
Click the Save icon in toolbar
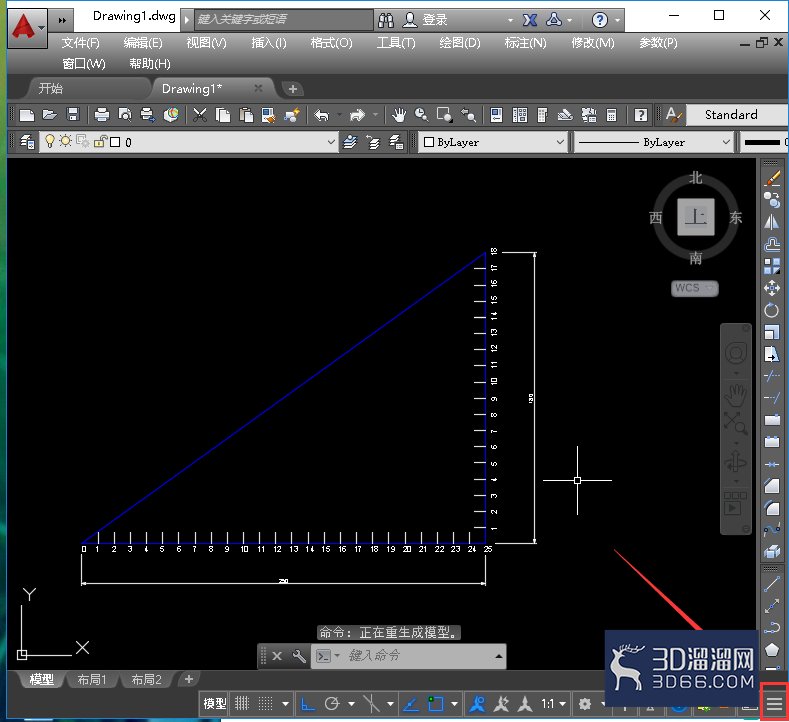tap(73, 115)
